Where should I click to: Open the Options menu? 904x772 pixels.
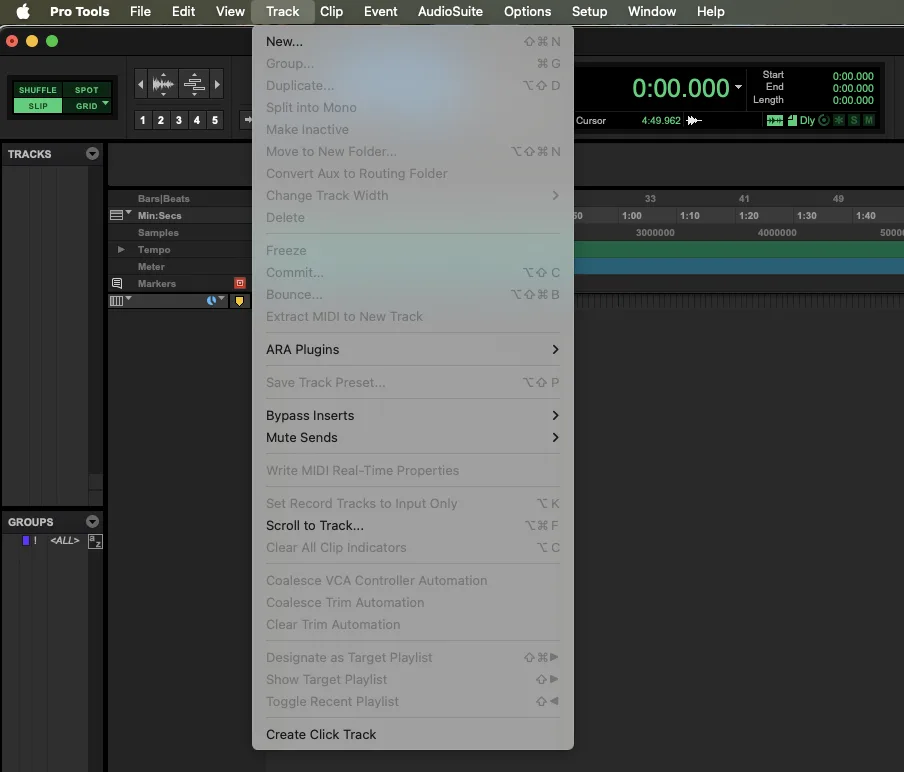pyautogui.click(x=528, y=12)
